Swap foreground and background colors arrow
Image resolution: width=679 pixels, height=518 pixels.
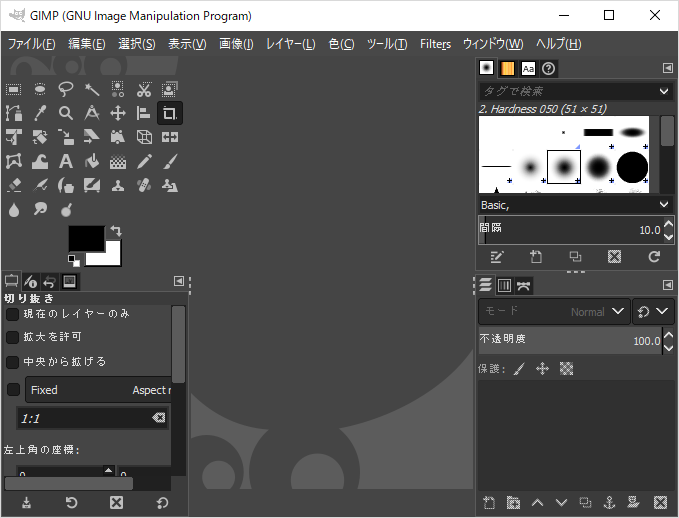click(x=116, y=230)
